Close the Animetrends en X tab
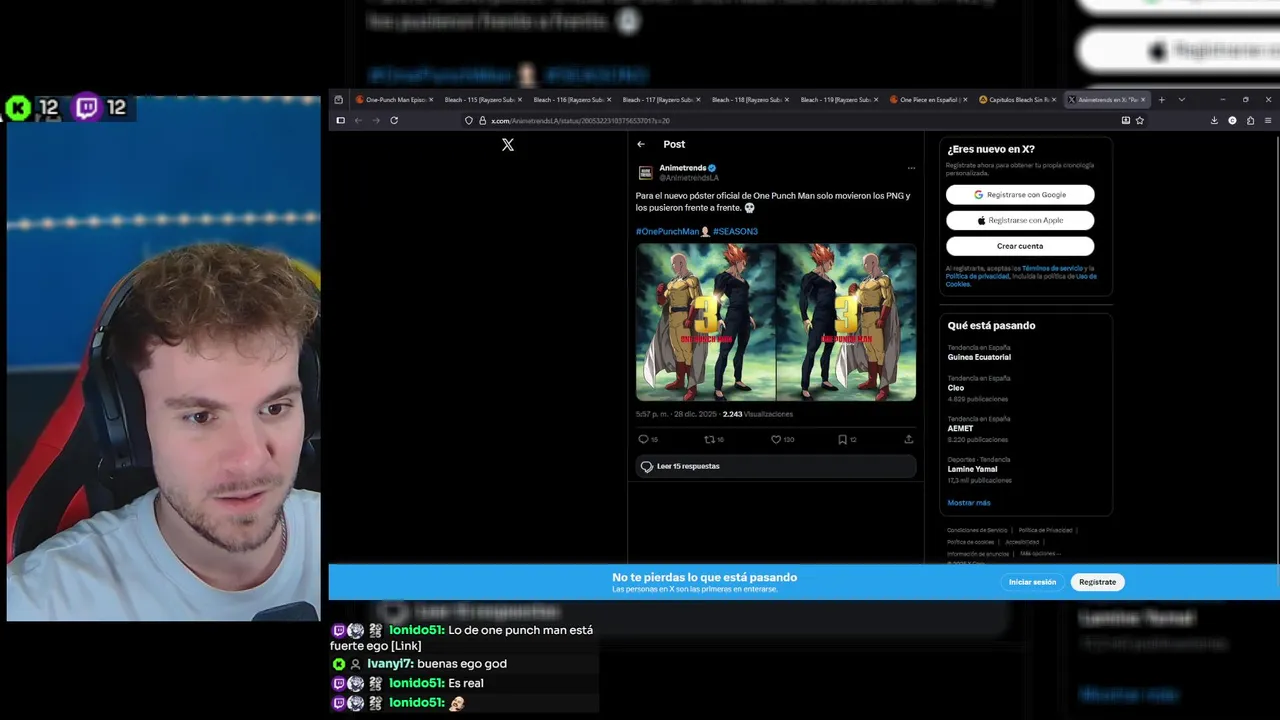Image resolution: width=1280 pixels, height=720 pixels. point(1144,100)
